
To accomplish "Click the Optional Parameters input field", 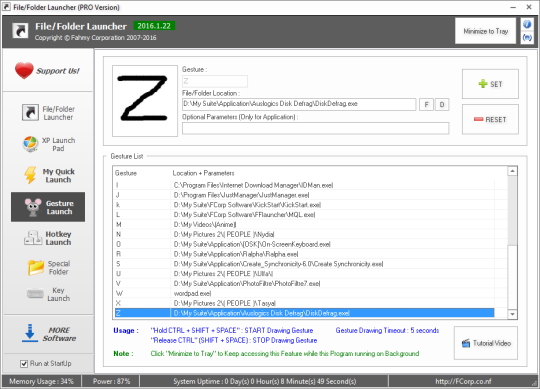I will pyautogui.click(x=315, y=128).
